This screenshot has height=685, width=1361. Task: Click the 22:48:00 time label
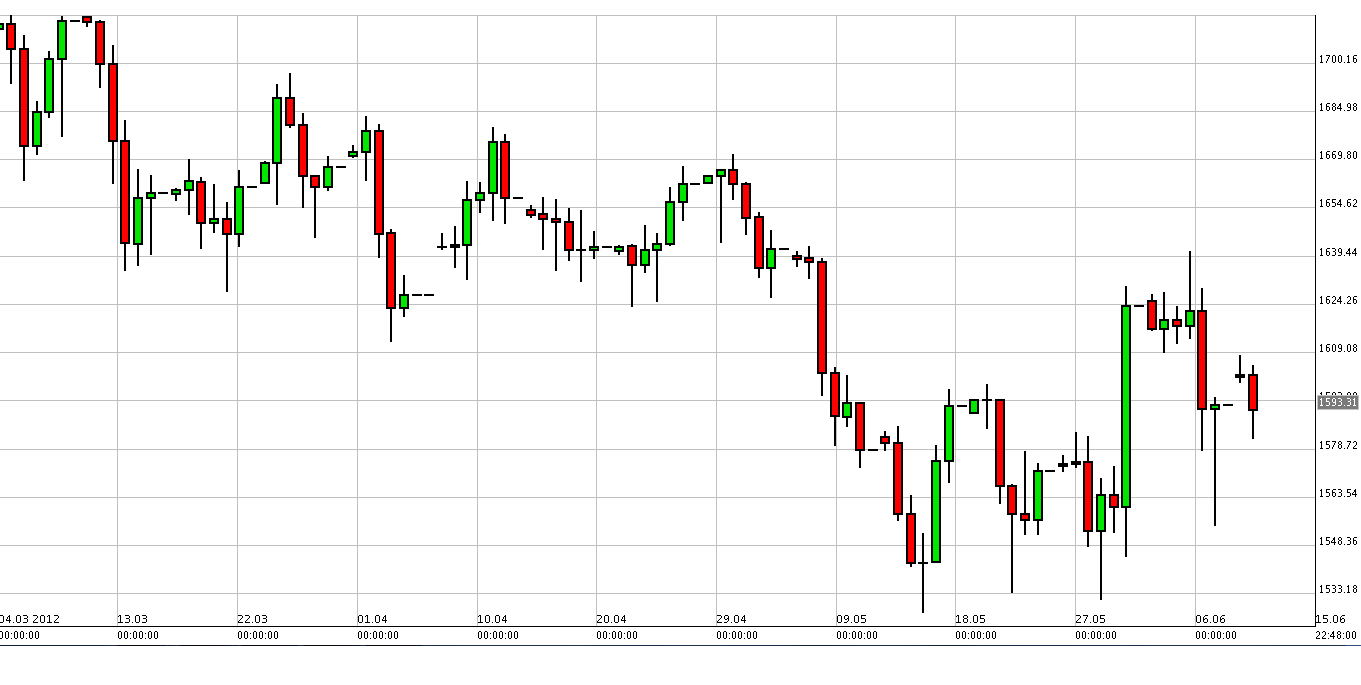[1338, 635]
